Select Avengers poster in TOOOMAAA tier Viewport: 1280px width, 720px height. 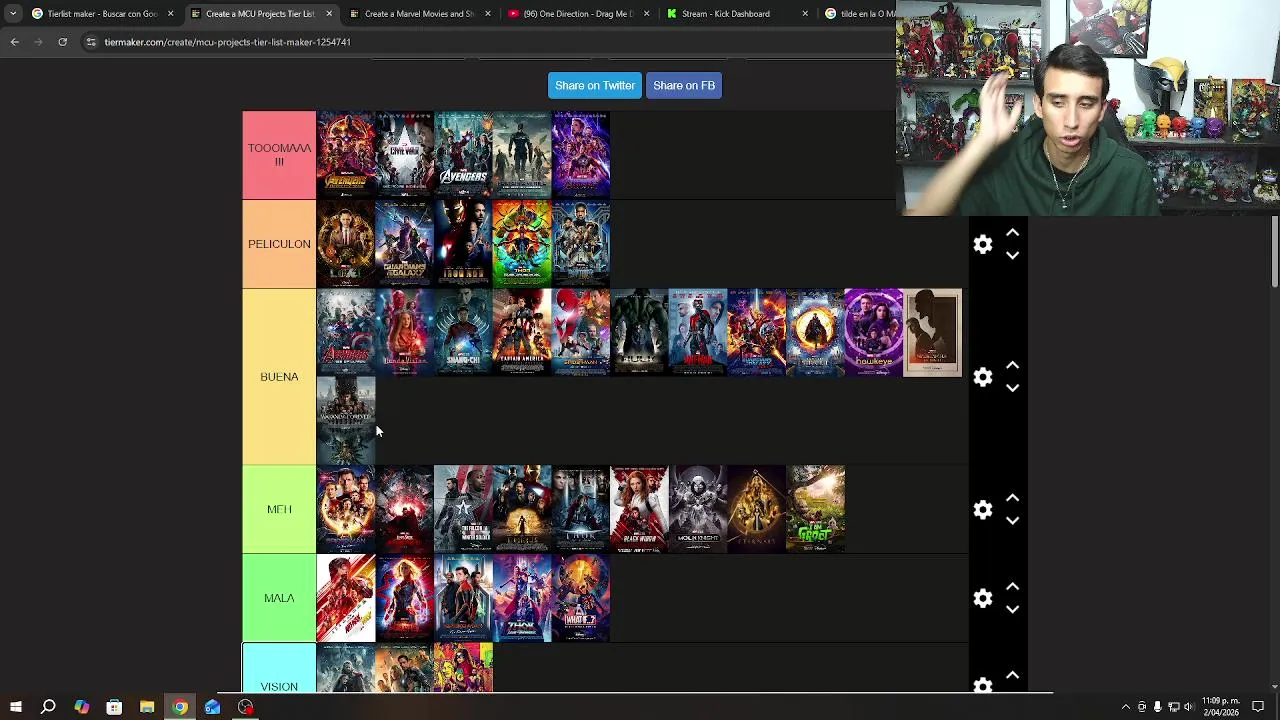coord(463,155)
